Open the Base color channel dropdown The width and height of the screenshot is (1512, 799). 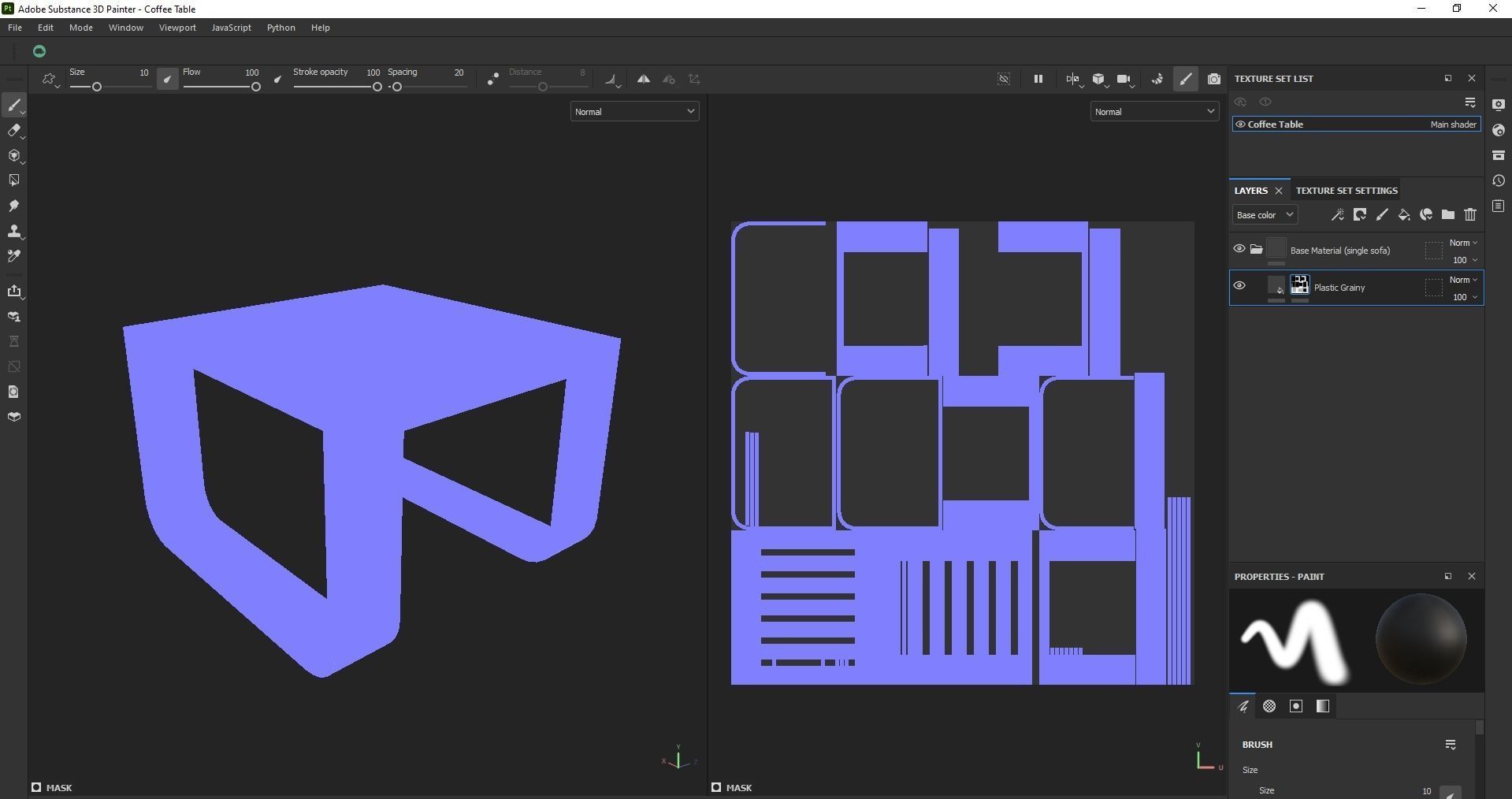(1265, 215)
